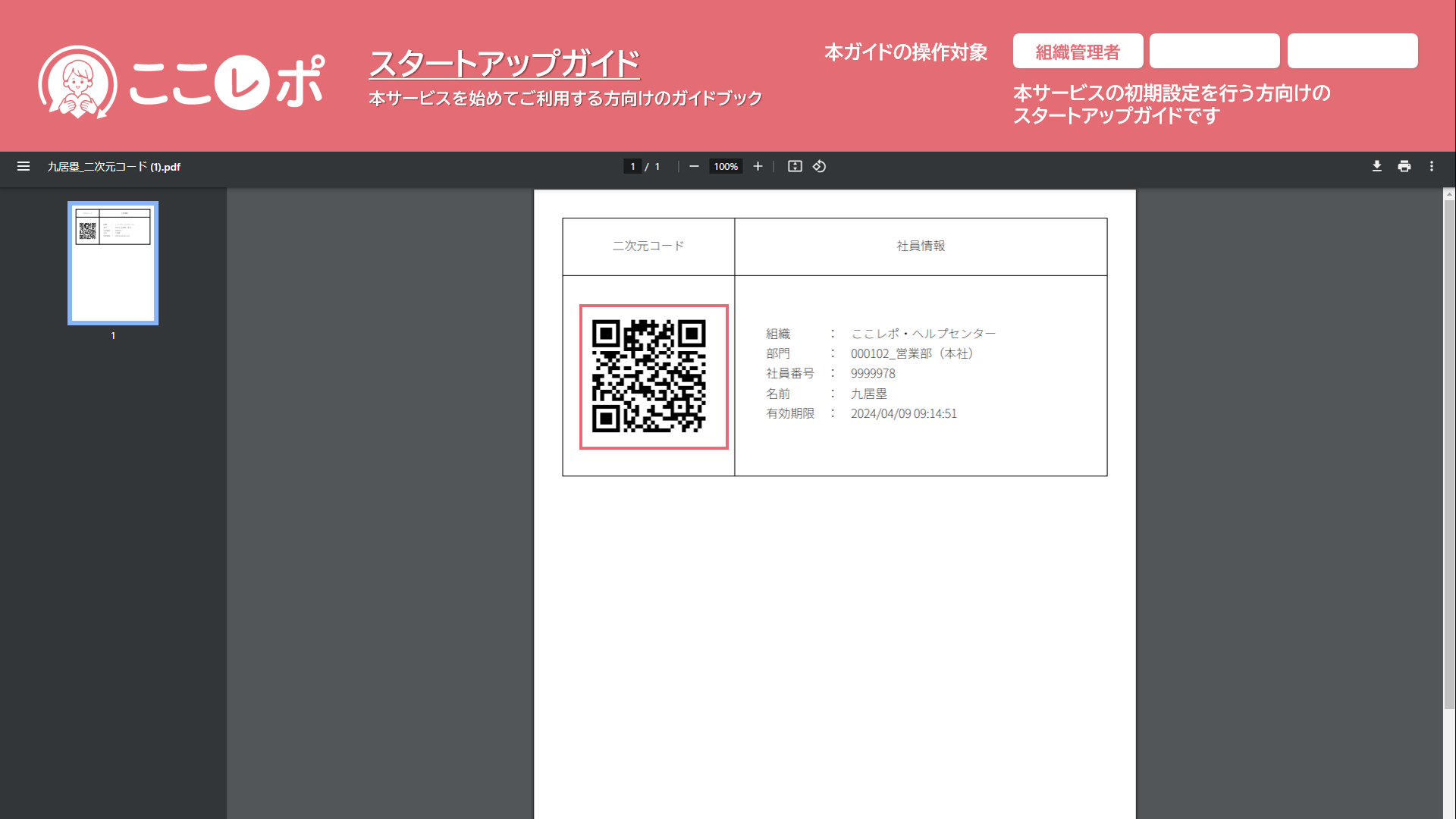Toggle the PDF sidebar hamburger menu
This screenshot has height=819, width=1456.
(x=24, y=166)
